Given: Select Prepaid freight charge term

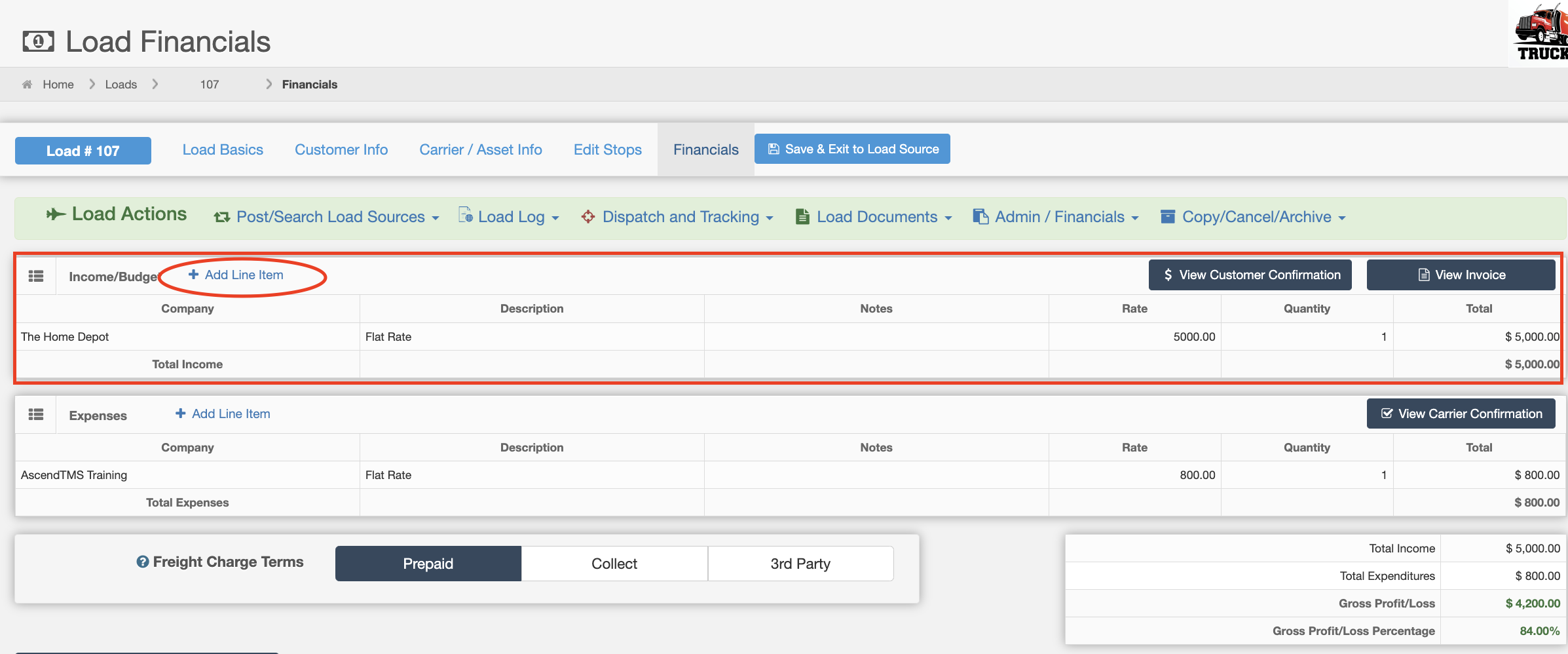Looking at the screenshot, I should pos(428,564).
